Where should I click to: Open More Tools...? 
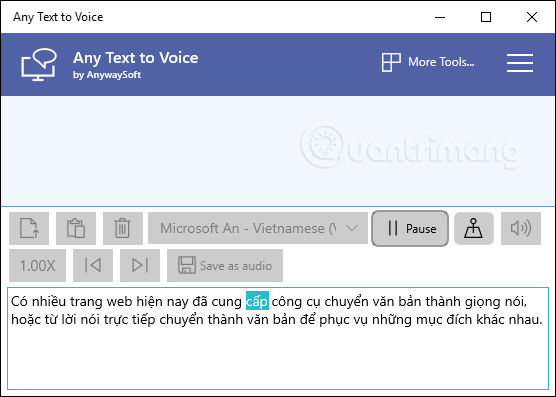428,62
